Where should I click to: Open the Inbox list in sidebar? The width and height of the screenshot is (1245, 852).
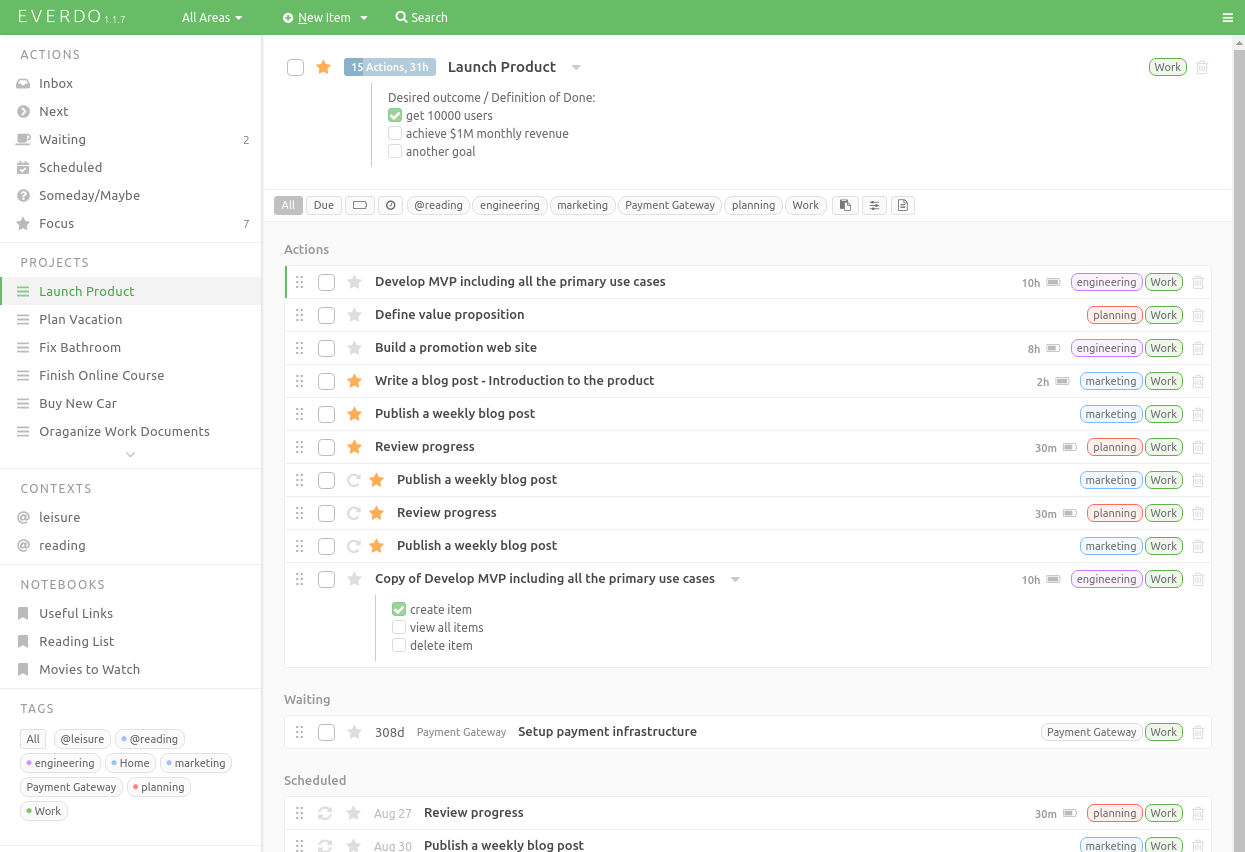(x=56, y=84)
